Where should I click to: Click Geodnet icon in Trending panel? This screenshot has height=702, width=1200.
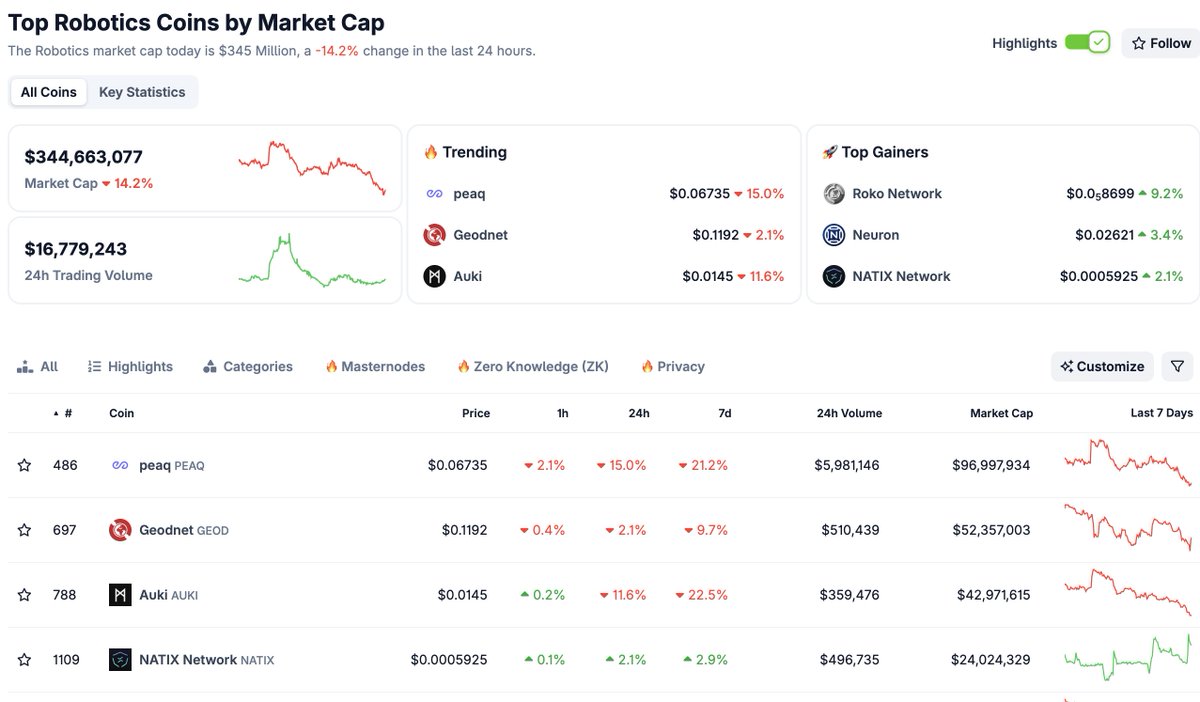[434, 235]
